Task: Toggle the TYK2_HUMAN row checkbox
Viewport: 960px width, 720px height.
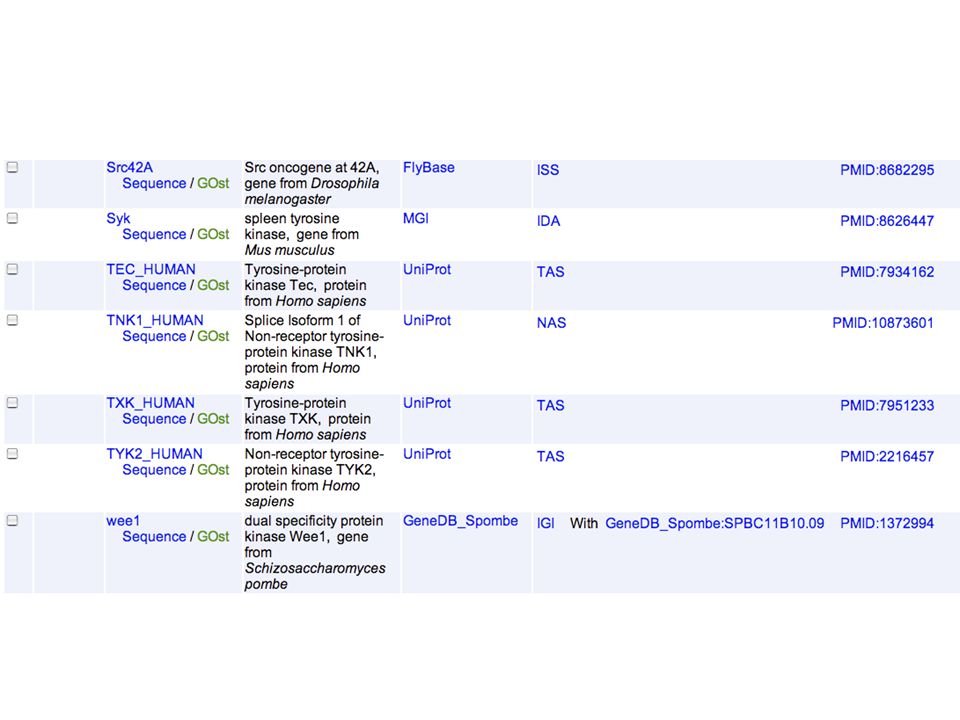Action: click(12, 453)
